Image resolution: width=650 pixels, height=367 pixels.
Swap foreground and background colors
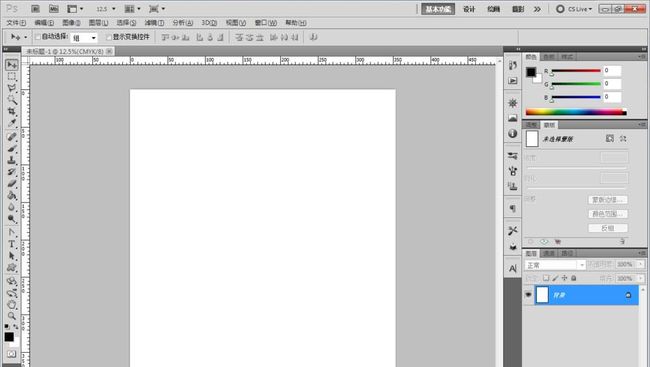[x=16, y=327]
